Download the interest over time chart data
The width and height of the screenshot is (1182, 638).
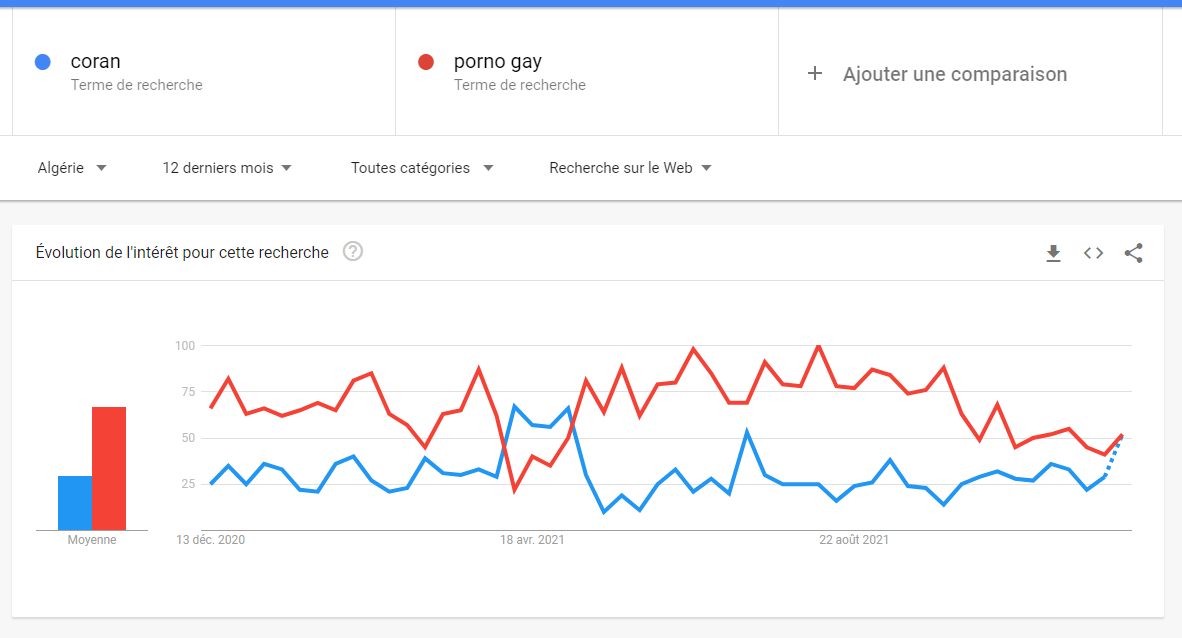pos(1053,253)
